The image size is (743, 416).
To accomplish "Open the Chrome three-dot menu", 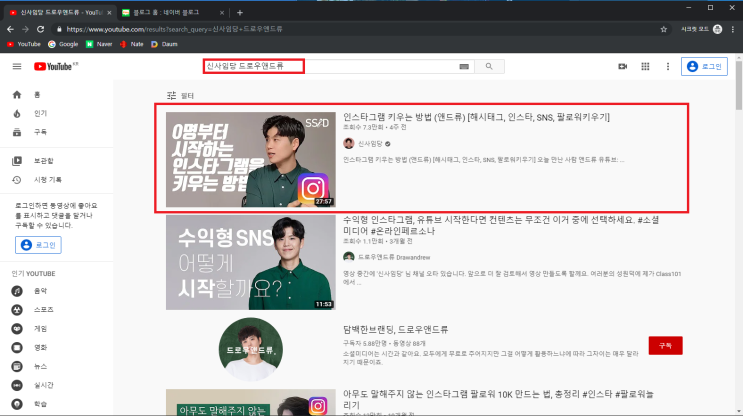I will point(733,29).
